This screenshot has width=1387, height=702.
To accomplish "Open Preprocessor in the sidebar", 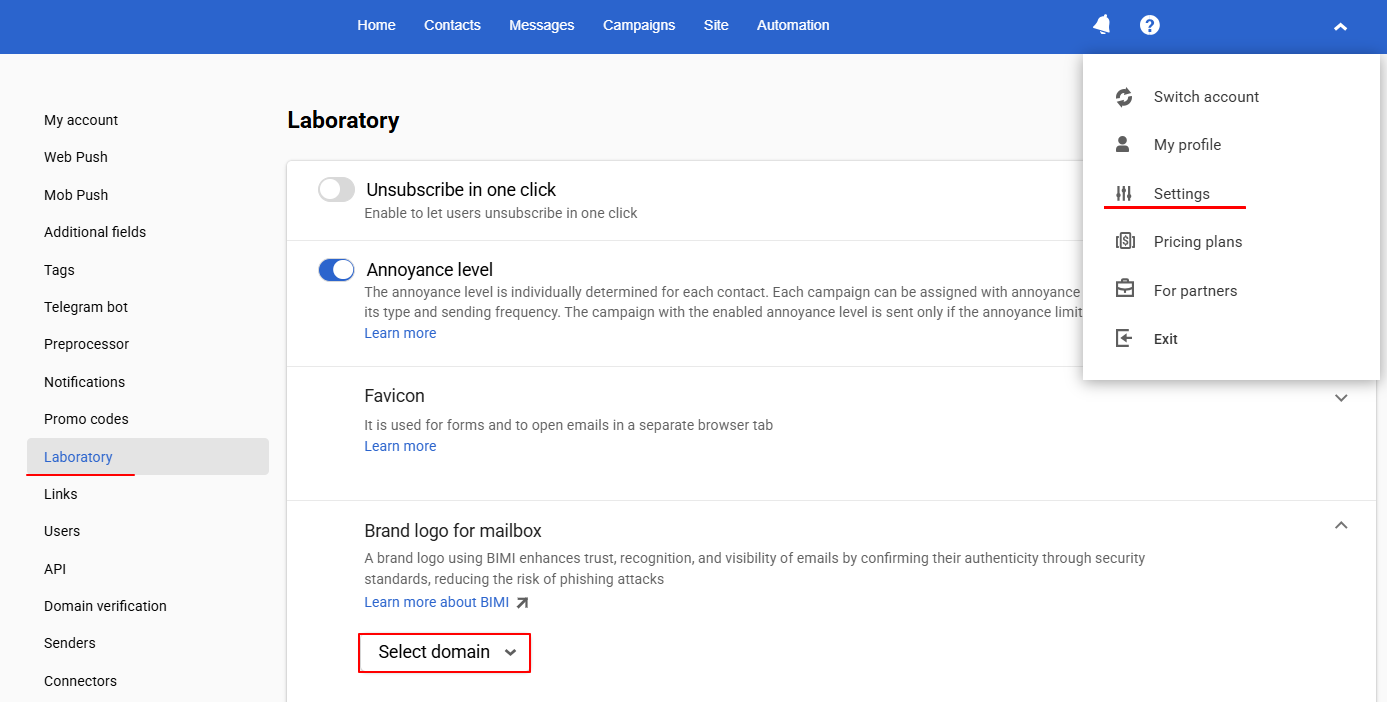I will click(x=87, y=344).
